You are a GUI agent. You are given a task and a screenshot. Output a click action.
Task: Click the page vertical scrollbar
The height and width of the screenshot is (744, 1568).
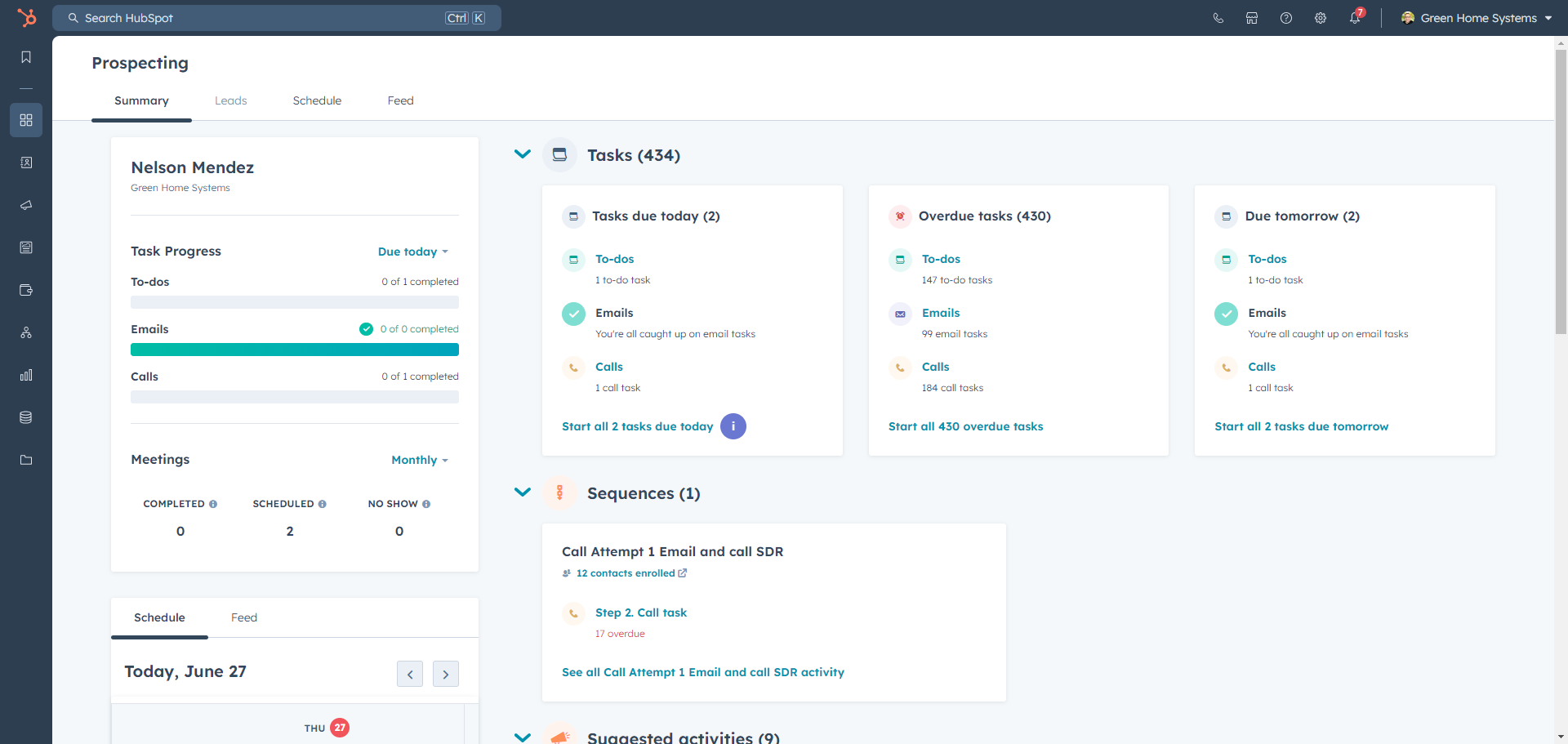click(1561, 192)
